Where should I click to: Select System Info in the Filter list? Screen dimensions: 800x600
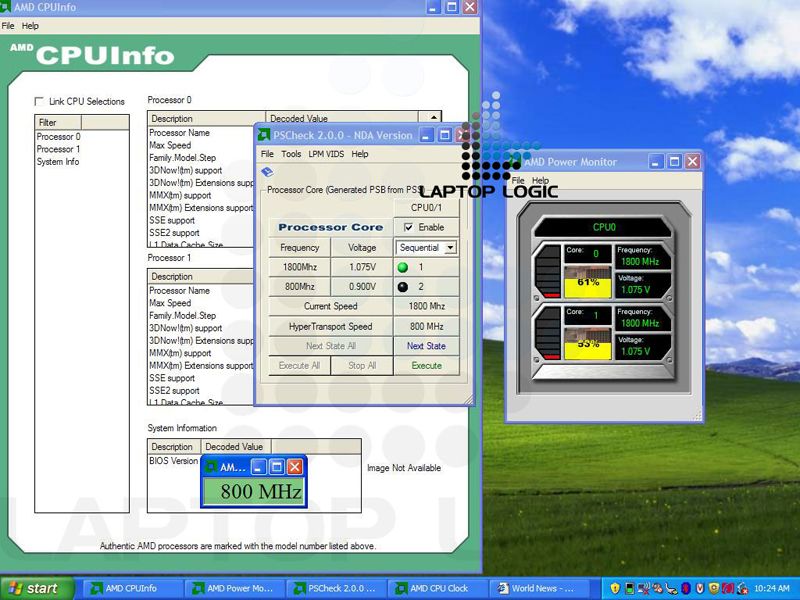pos(58,162)
